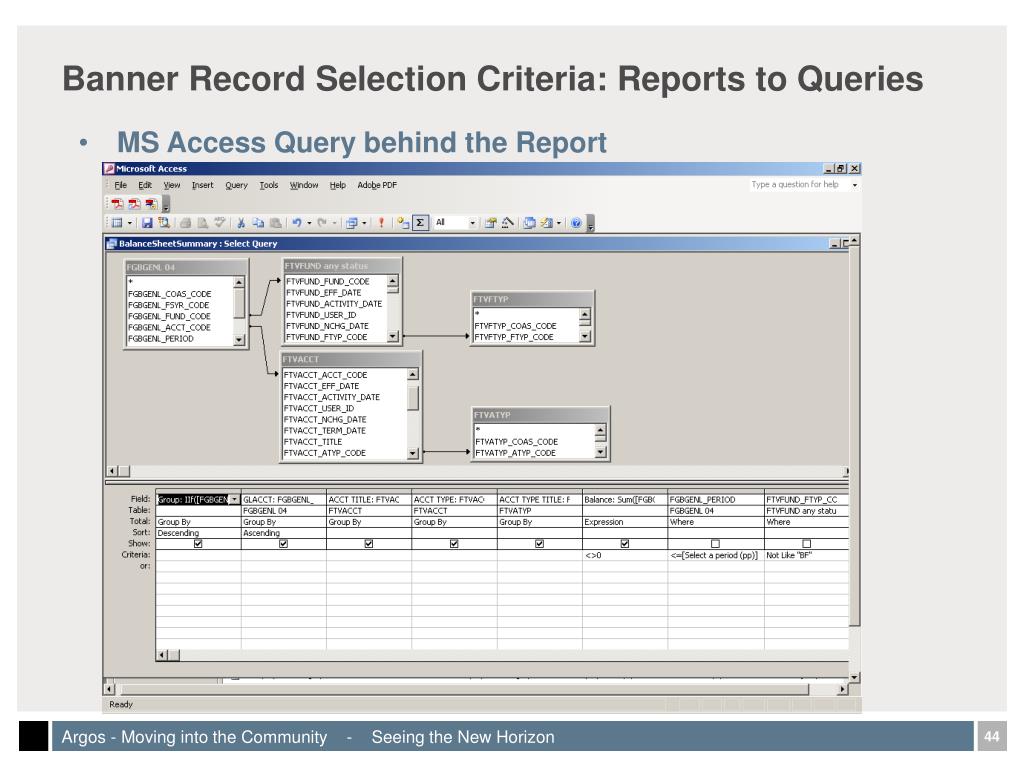
Task: Click the Balance criteria cell '<>0'
Action: click(x=625, y=555)
